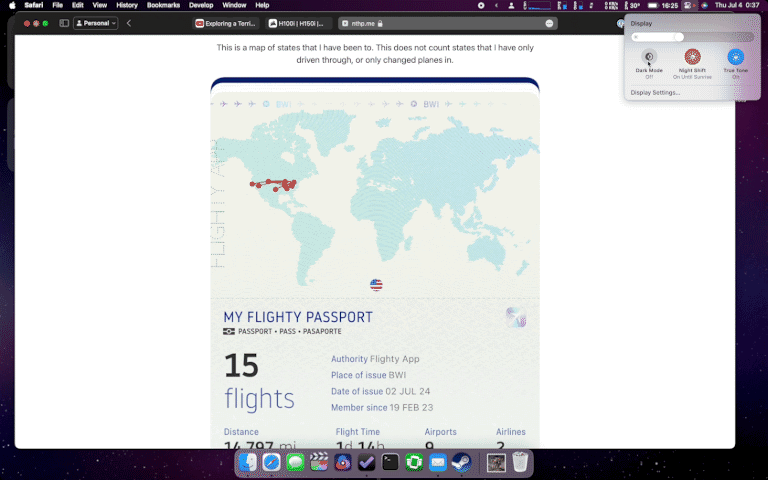The height and width of the screenshot is (480, 768).
Task: Open Mail app in the Dock
Action: click(x=437, y=462)
